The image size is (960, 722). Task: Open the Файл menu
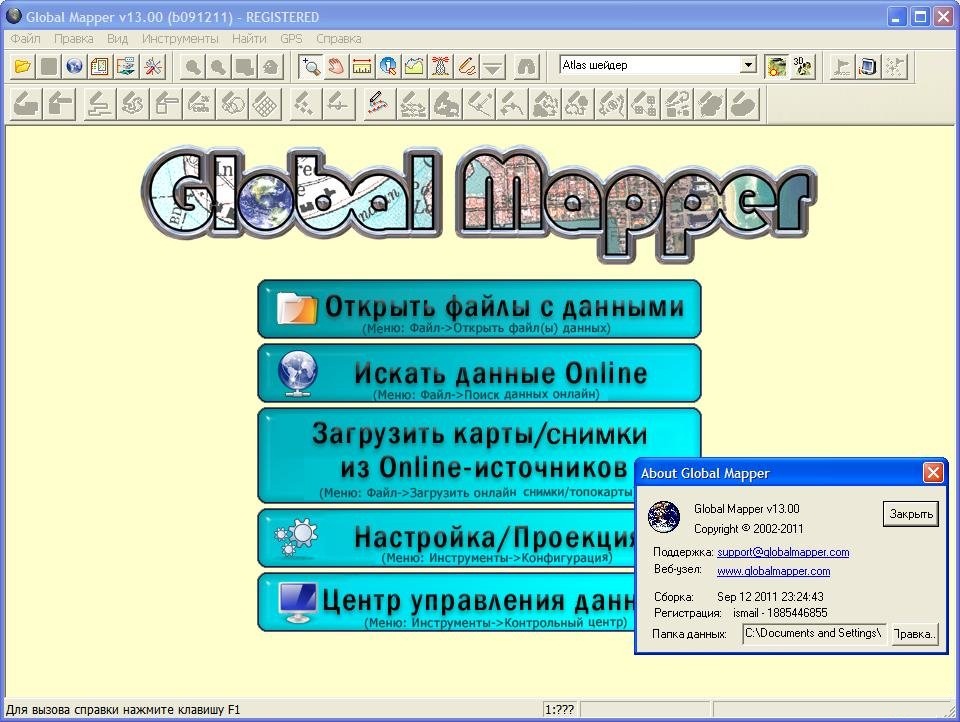coord(25,39)
